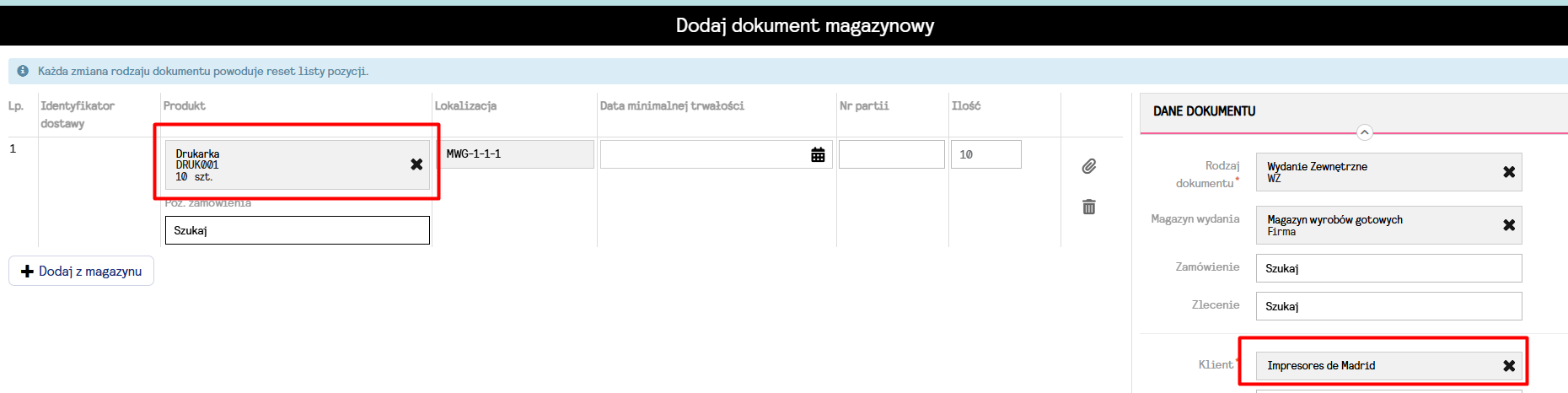Screen dimensions: 1568x393
Task: Click the Nr partii input field
Action: click(891, 154)
